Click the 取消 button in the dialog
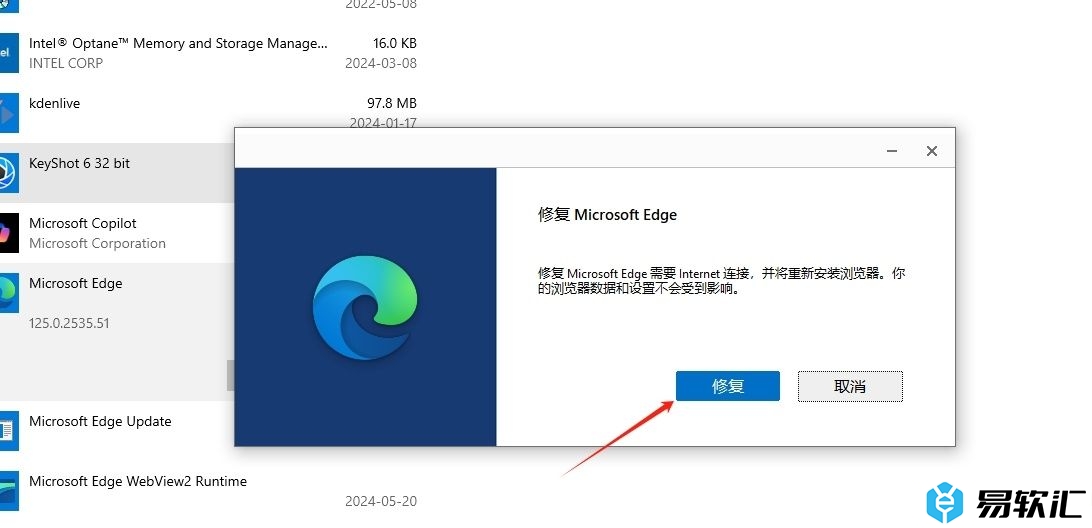Screen dimensions: 1092x528 pos(850,386)
